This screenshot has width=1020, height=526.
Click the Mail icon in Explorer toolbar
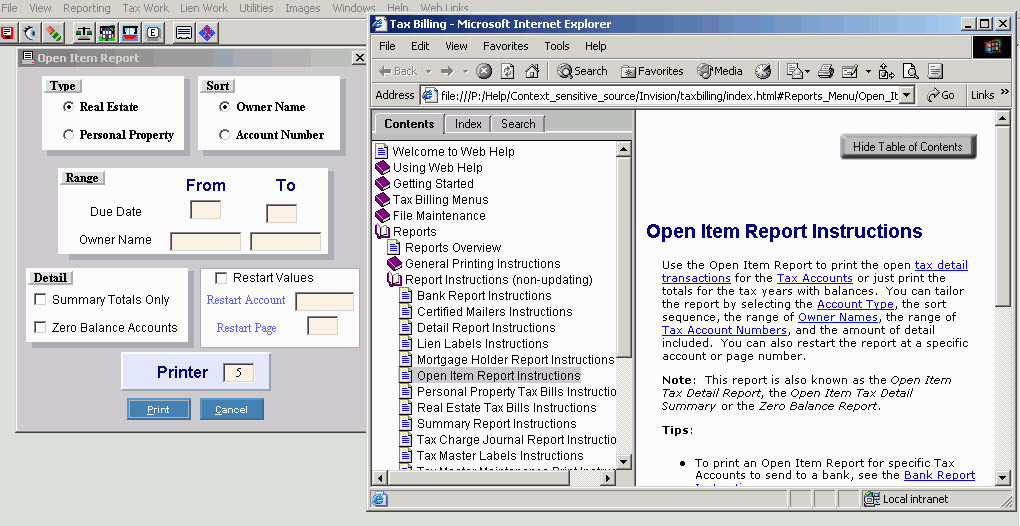794,71
